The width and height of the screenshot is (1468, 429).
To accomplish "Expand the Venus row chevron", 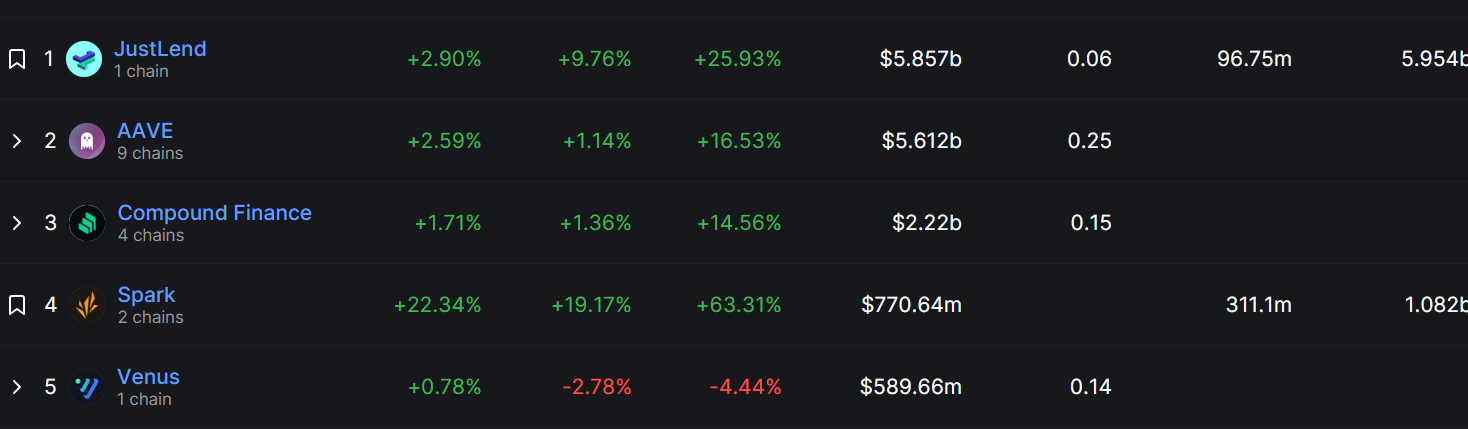I will tap(17, 387).
